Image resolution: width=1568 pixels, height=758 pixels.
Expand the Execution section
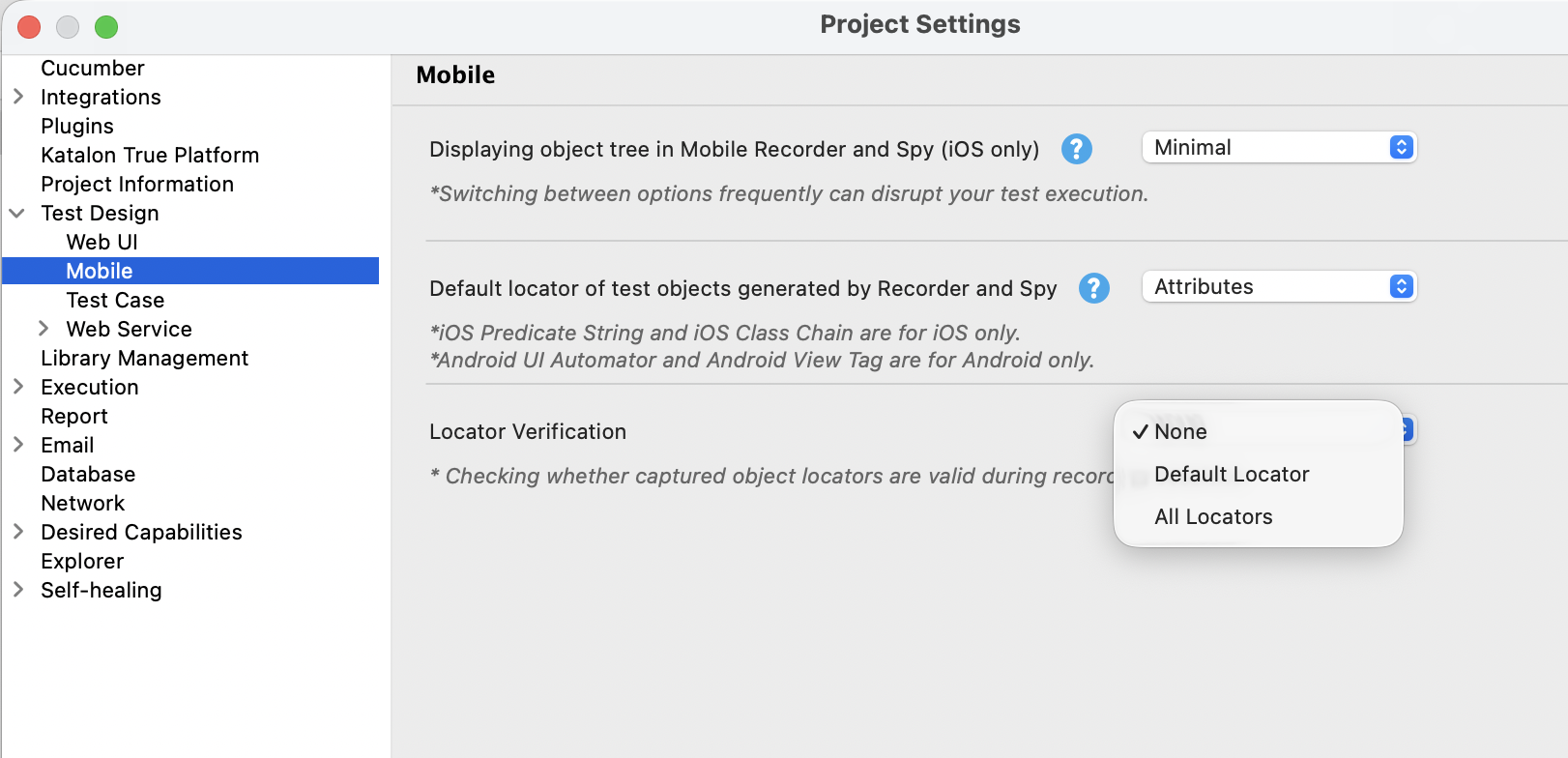pyautogui.click(x=16, y=387)
